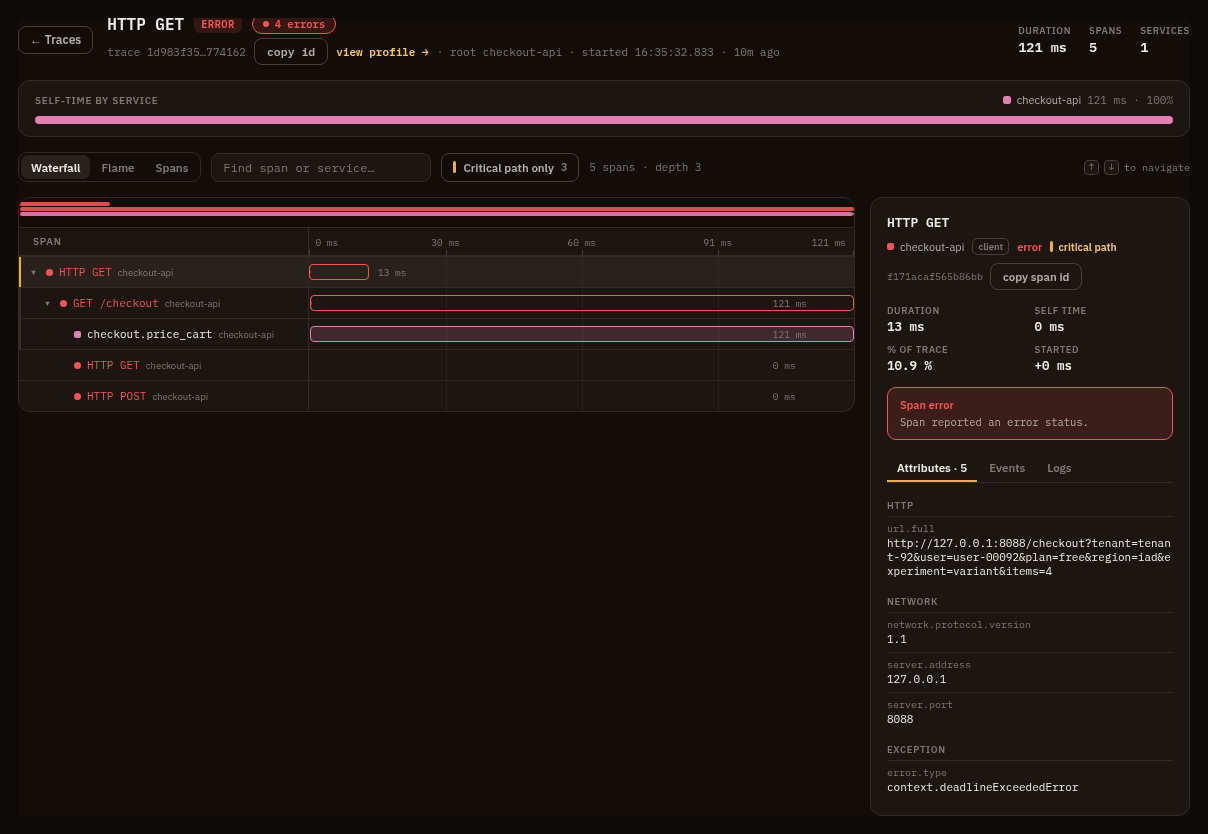Click the client kind badge

point(990,247)
